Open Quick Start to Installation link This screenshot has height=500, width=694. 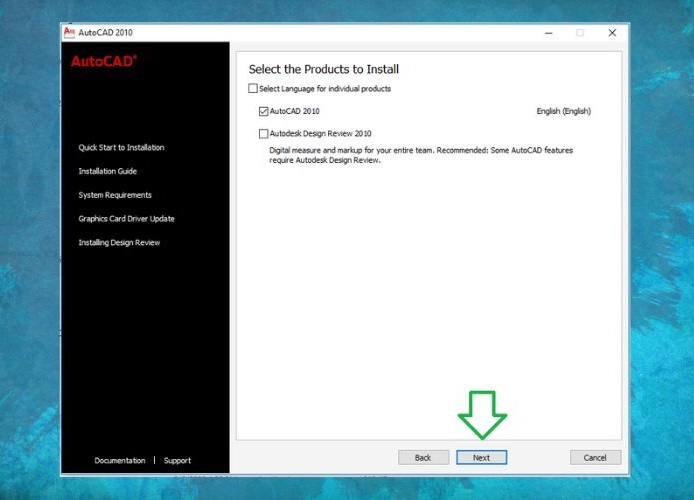click(x=121, y=147)
